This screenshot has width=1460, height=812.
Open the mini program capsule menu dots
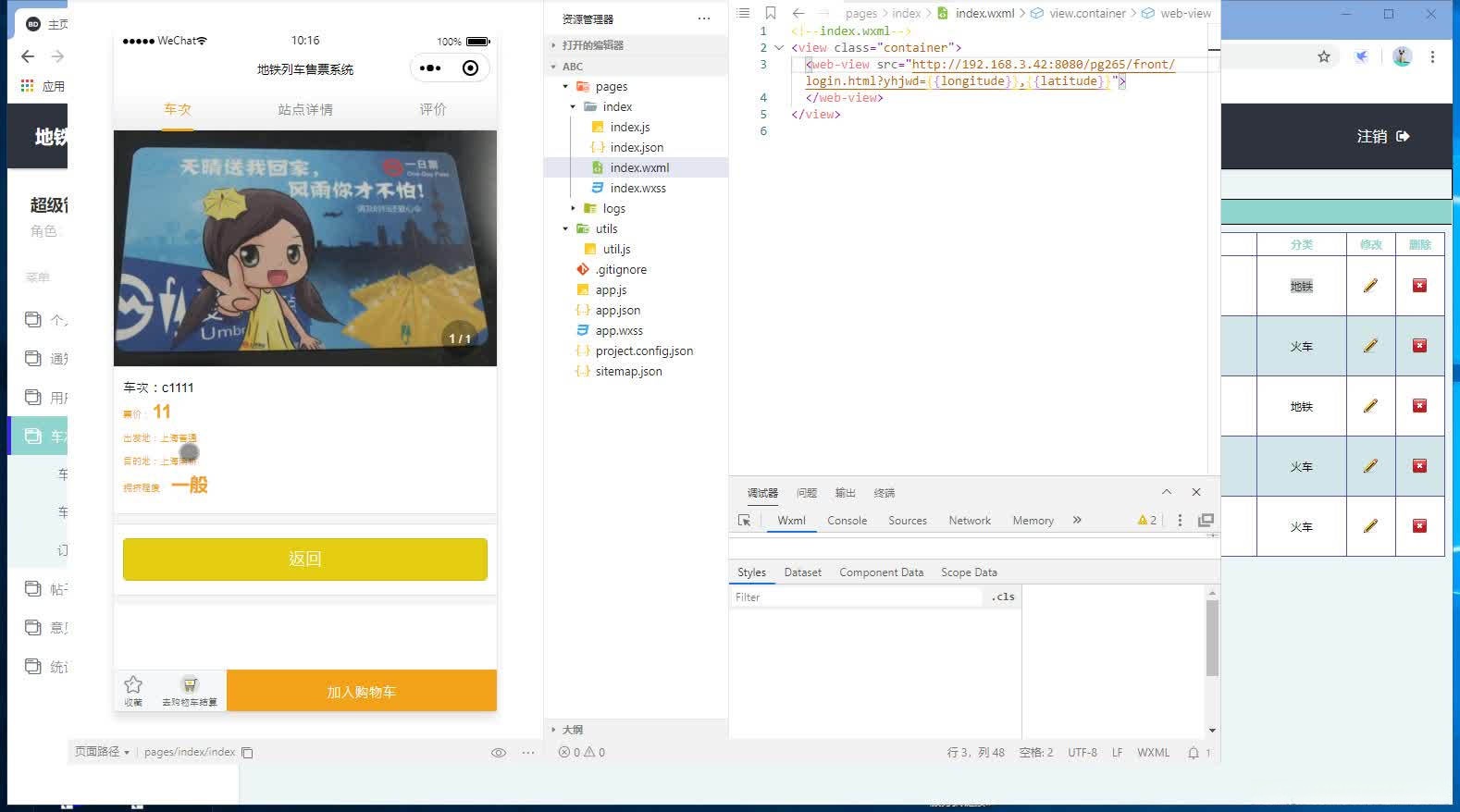430,68
